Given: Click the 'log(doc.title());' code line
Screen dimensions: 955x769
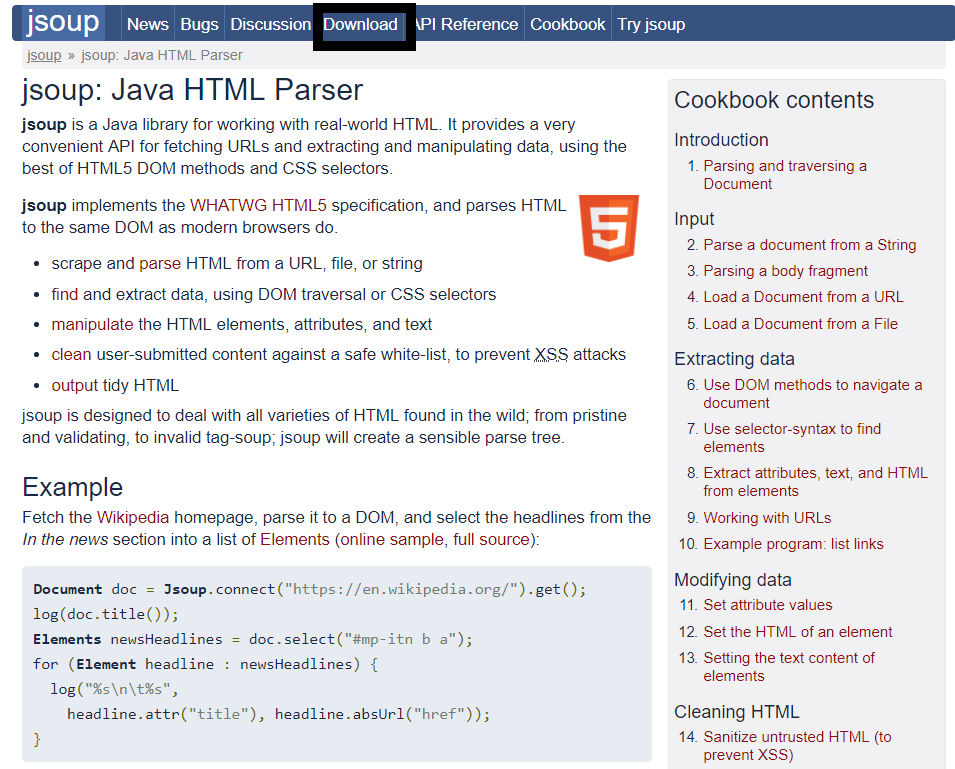Looking at the screenshot, I should [x=106, y=614].
